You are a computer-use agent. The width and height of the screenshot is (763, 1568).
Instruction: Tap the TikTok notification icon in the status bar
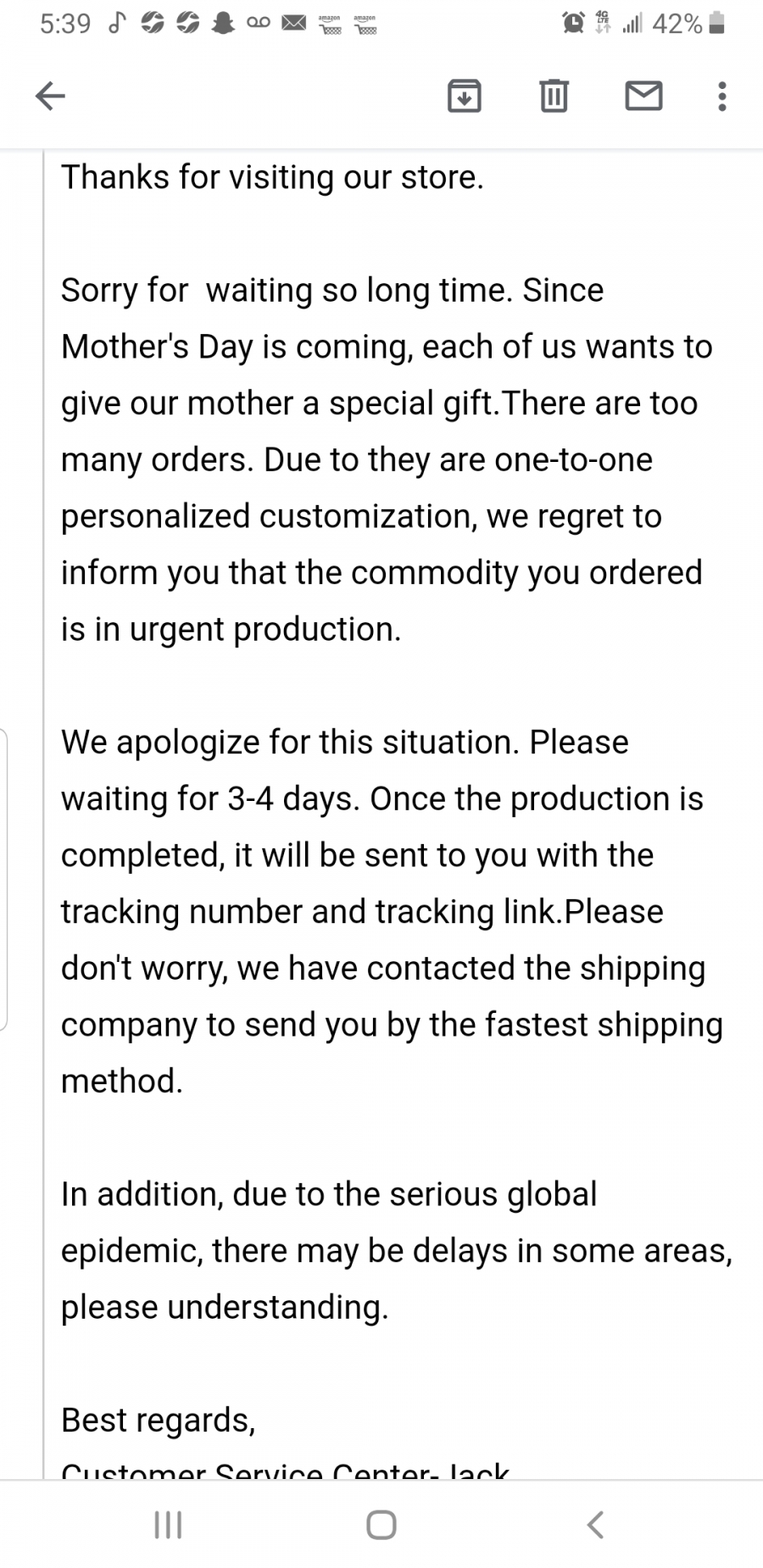[x=116, y=24]
